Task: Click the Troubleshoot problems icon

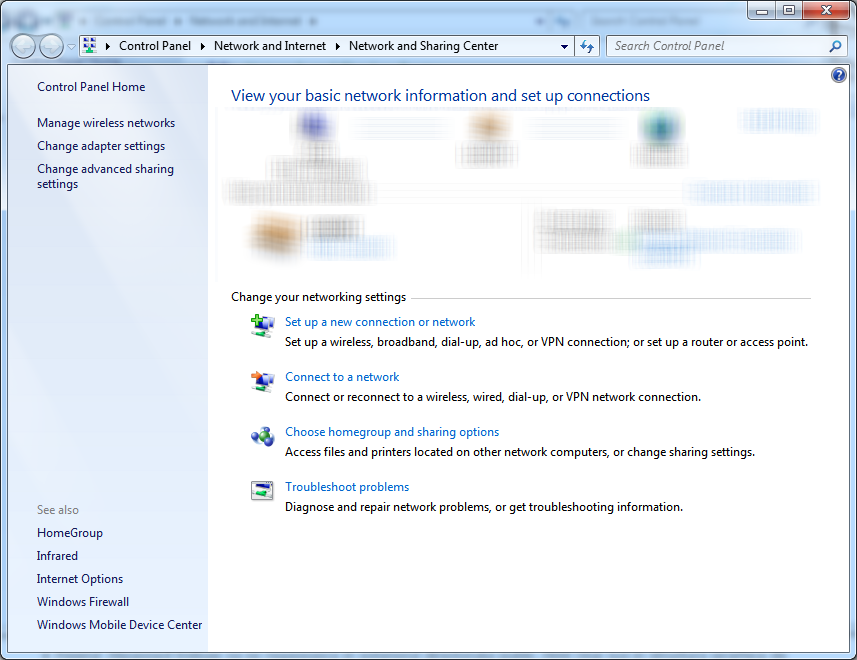Action: (262, 490)
